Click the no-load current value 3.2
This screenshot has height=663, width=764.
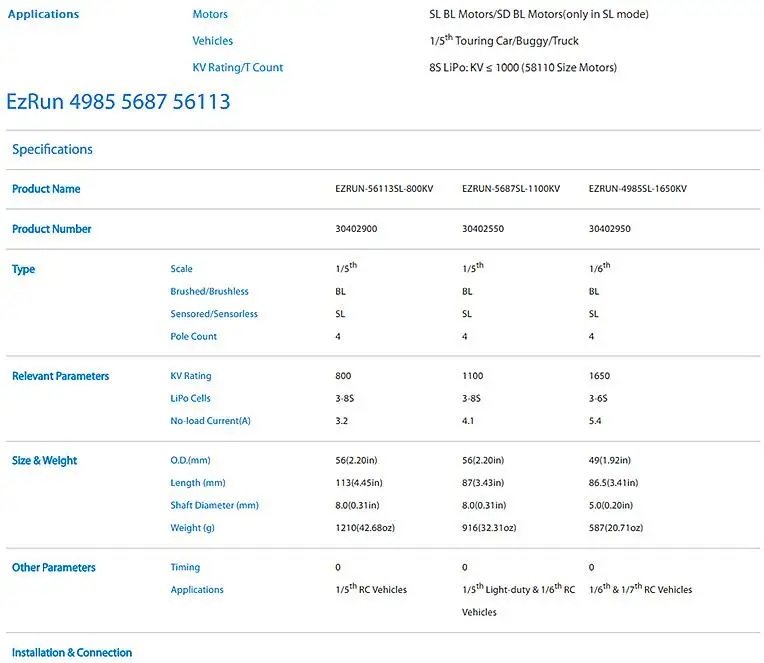[x=342, y=421]
